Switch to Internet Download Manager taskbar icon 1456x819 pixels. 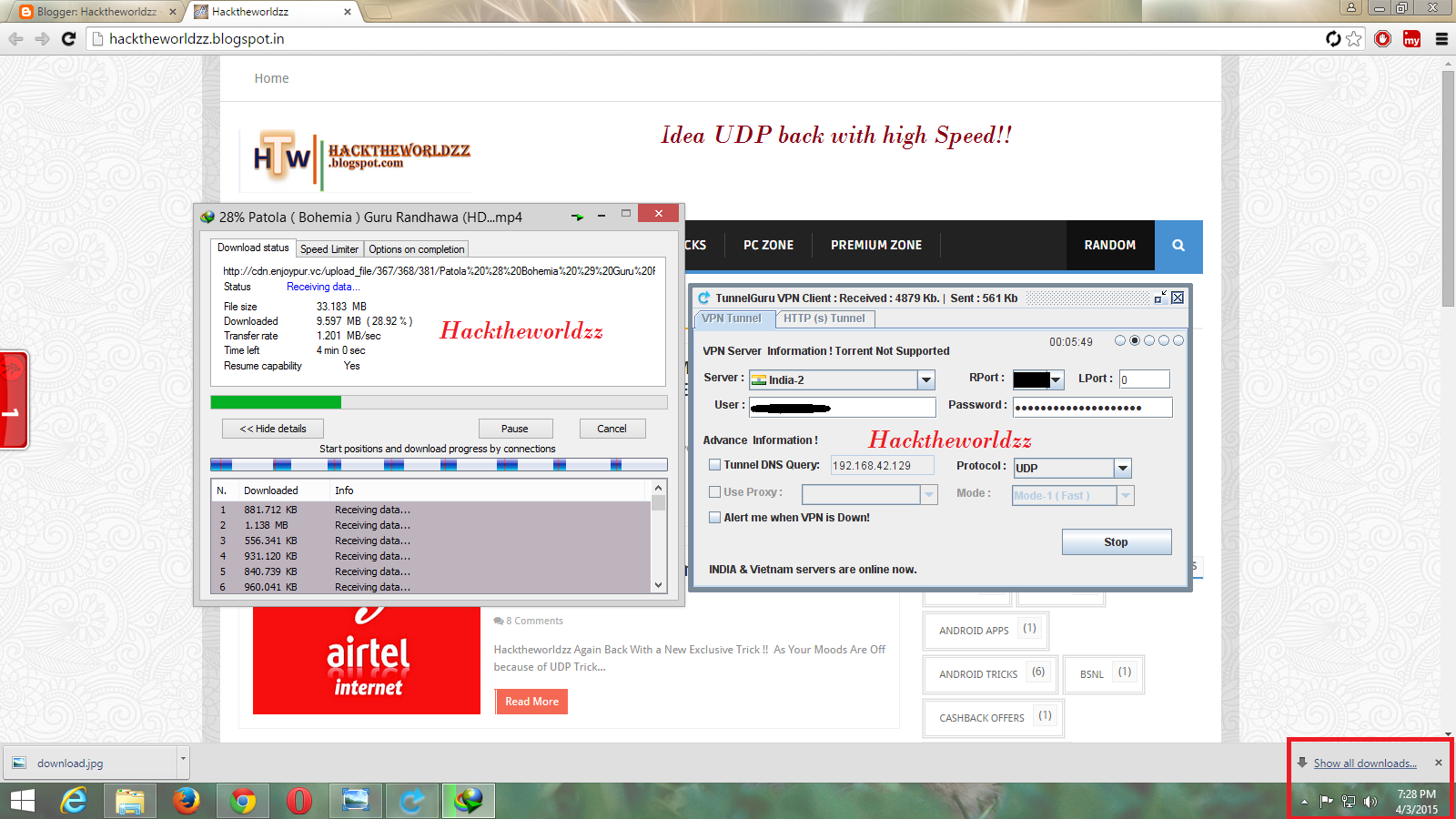click(x=469, y=801)
